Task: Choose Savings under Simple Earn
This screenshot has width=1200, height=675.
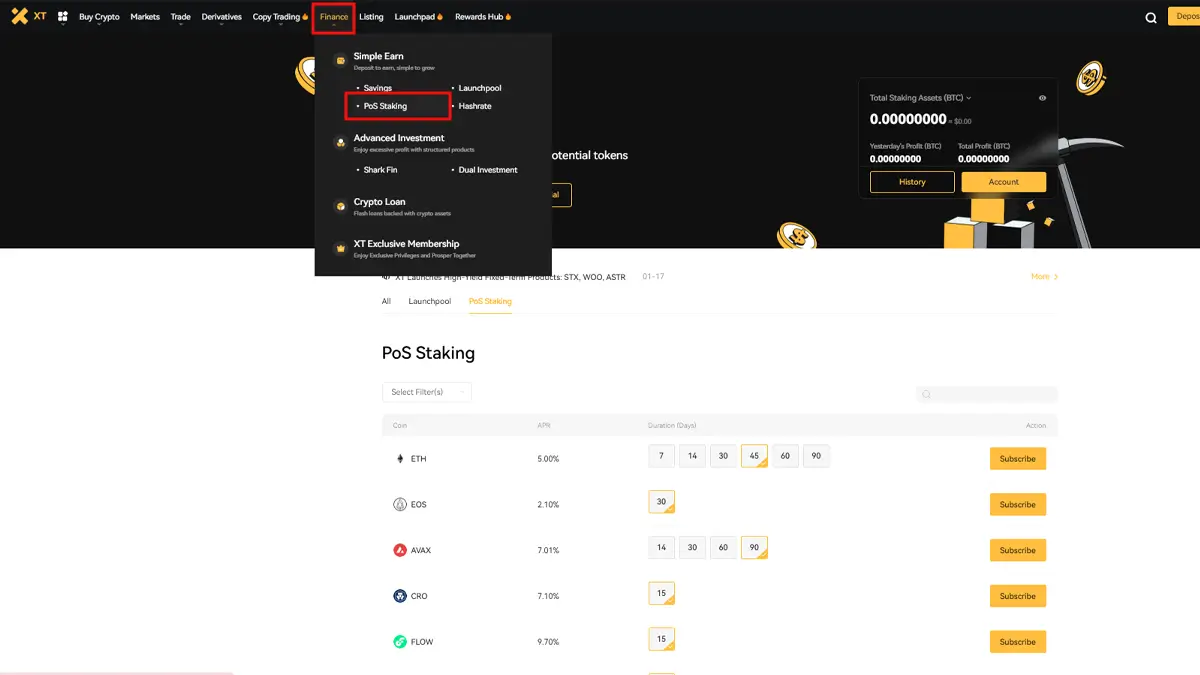Action: point(378,88)
